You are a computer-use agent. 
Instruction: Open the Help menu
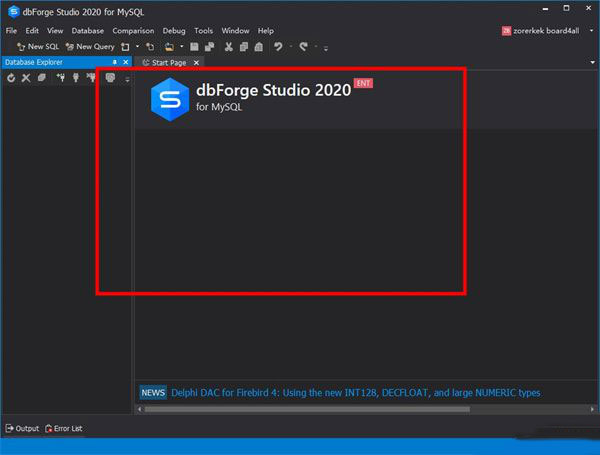(x=266, y=31)
